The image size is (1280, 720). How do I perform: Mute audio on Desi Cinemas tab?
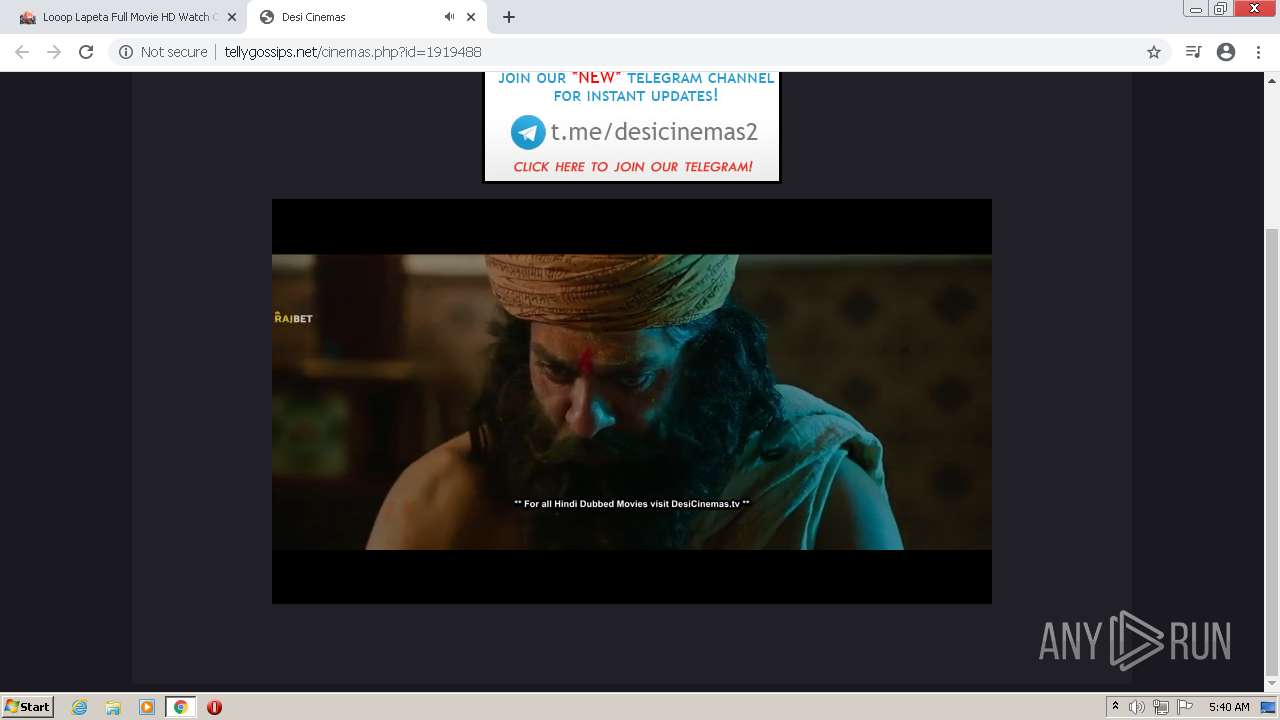click(449, 17)
